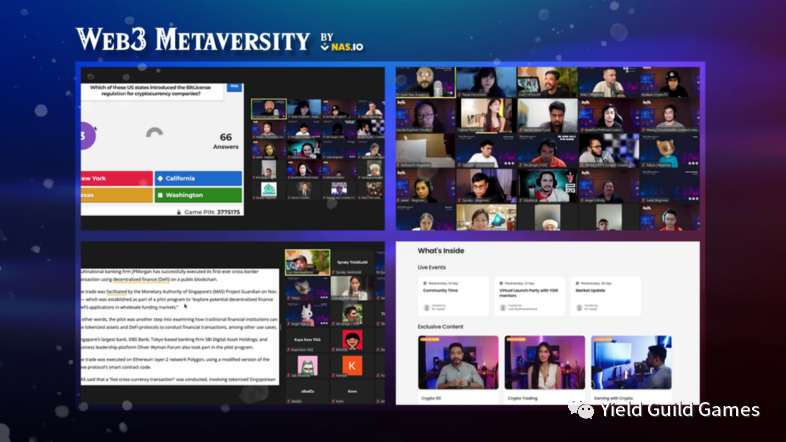Viewport: 786px width, 442px height.
Task: Open the Community Time live event card
Action: coord(453,296)
